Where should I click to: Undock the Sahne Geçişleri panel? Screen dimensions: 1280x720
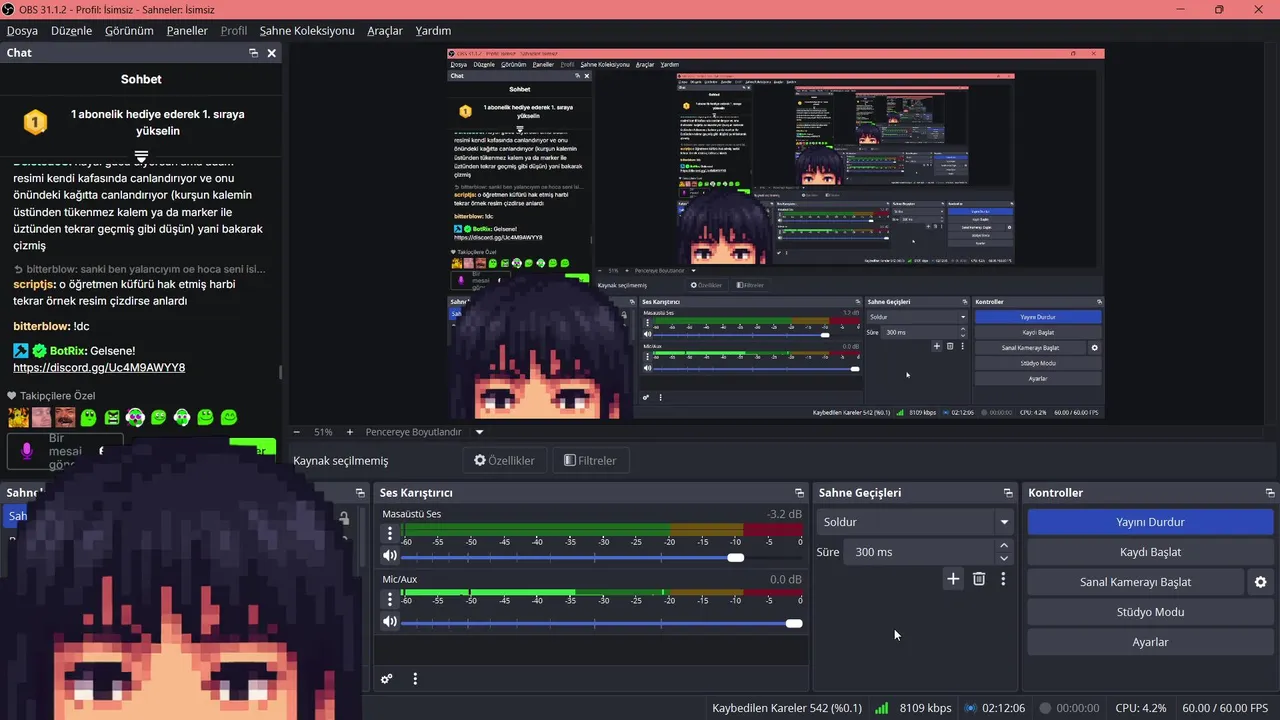(1008, 493)
